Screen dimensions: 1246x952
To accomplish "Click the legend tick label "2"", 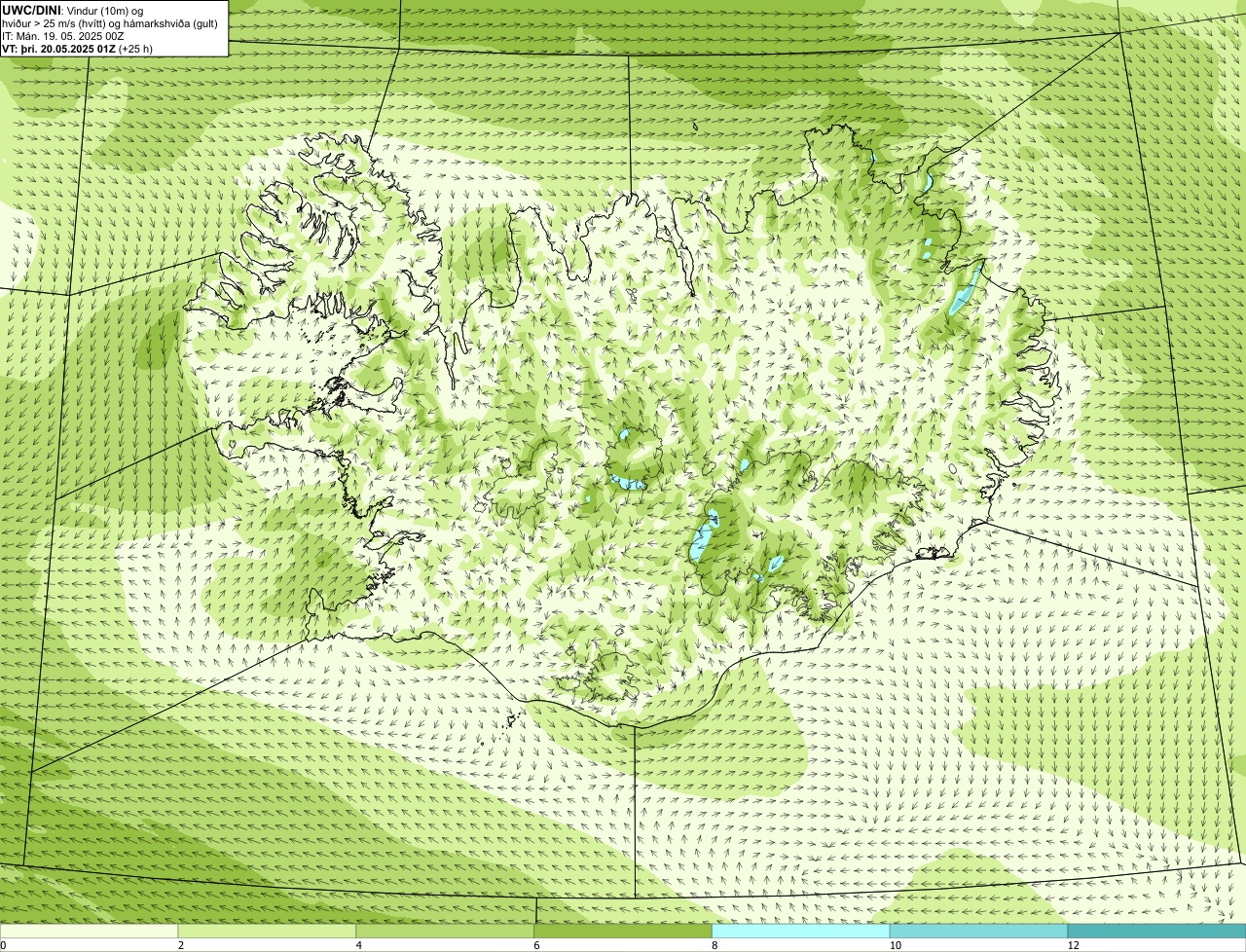I will (180, 945).
